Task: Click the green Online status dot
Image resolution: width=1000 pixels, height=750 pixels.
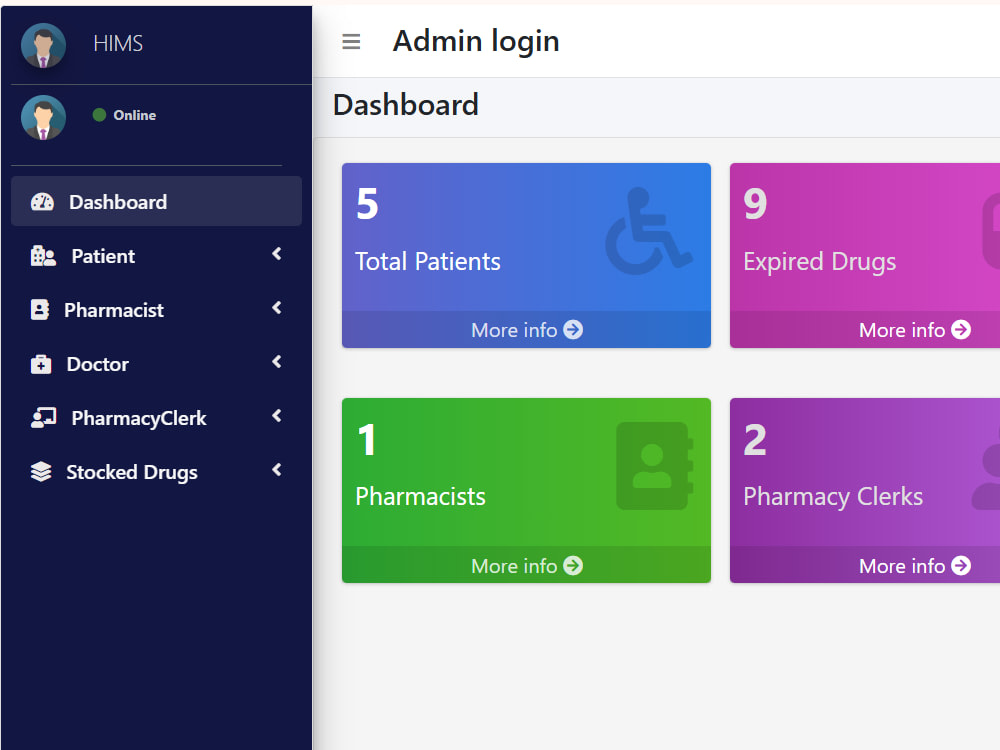Action: coord(99,115)
